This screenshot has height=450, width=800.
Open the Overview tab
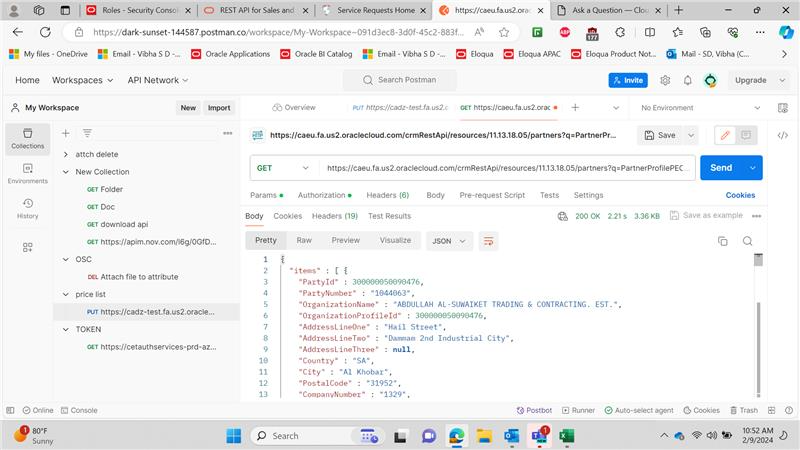click(x=294, y=108)
